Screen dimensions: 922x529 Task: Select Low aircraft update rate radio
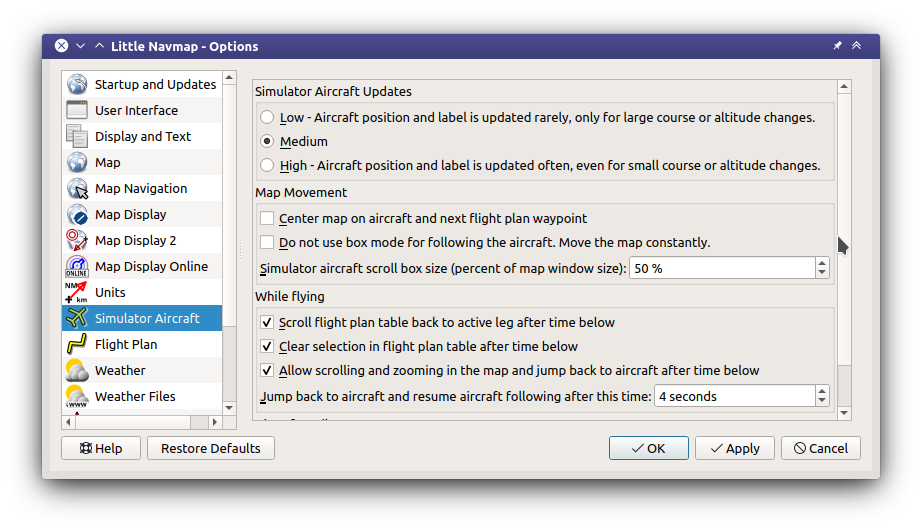click(x=267, y=118)
